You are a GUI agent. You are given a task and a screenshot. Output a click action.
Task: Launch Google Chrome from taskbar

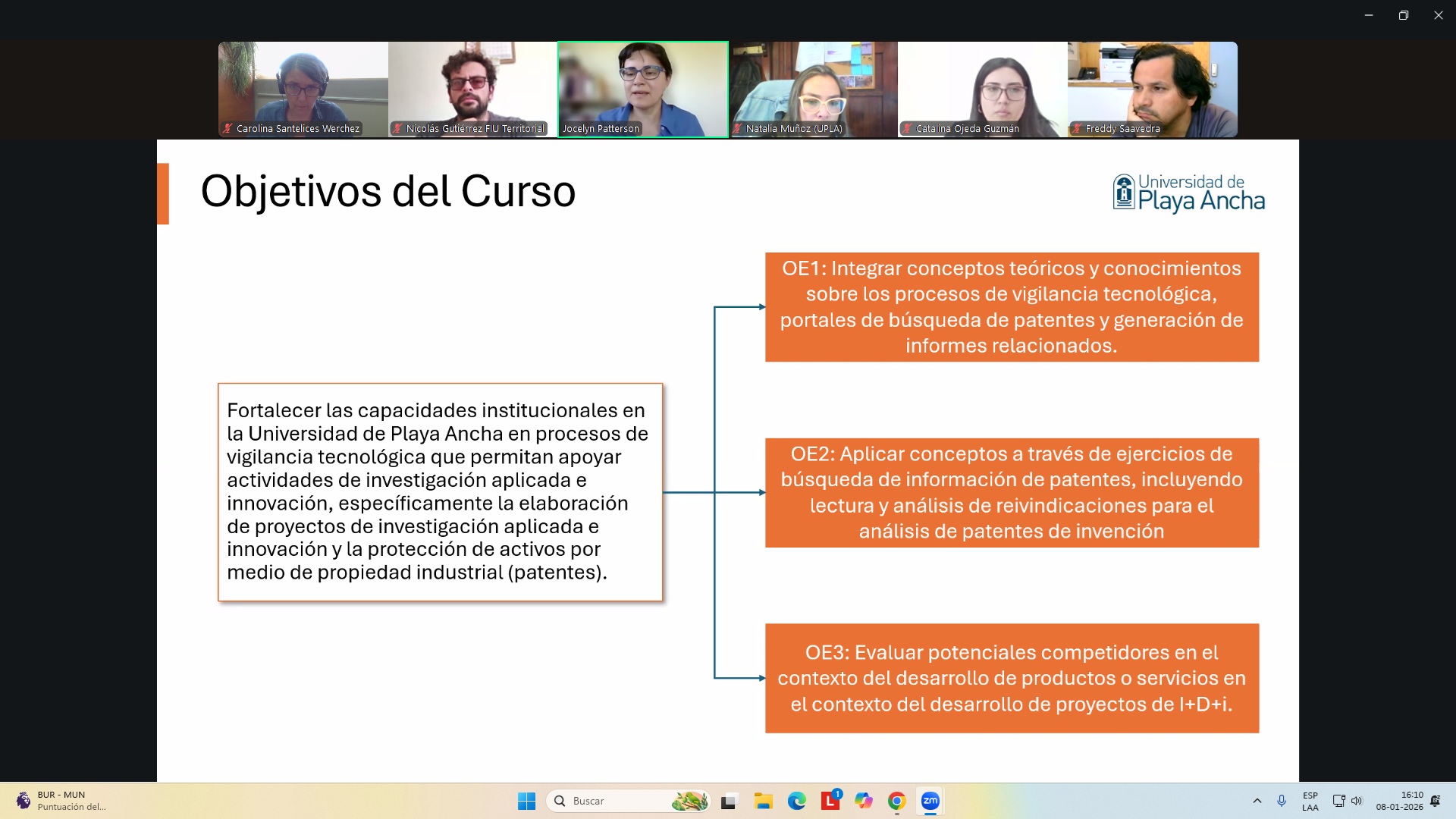[x=897, y=801]
